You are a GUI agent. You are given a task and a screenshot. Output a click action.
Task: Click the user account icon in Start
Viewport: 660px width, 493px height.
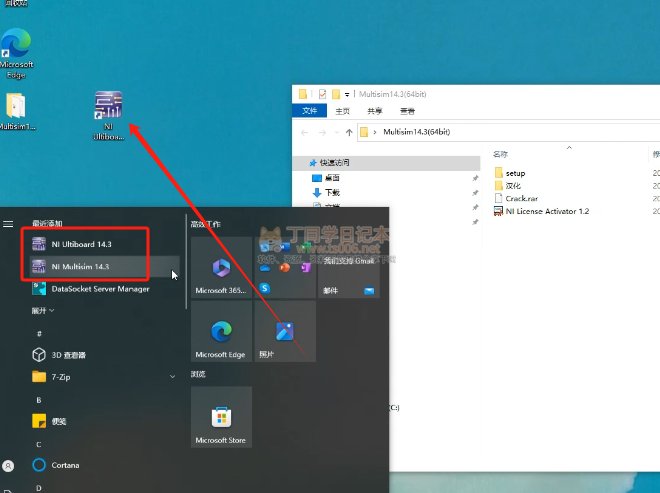[8, 466]
